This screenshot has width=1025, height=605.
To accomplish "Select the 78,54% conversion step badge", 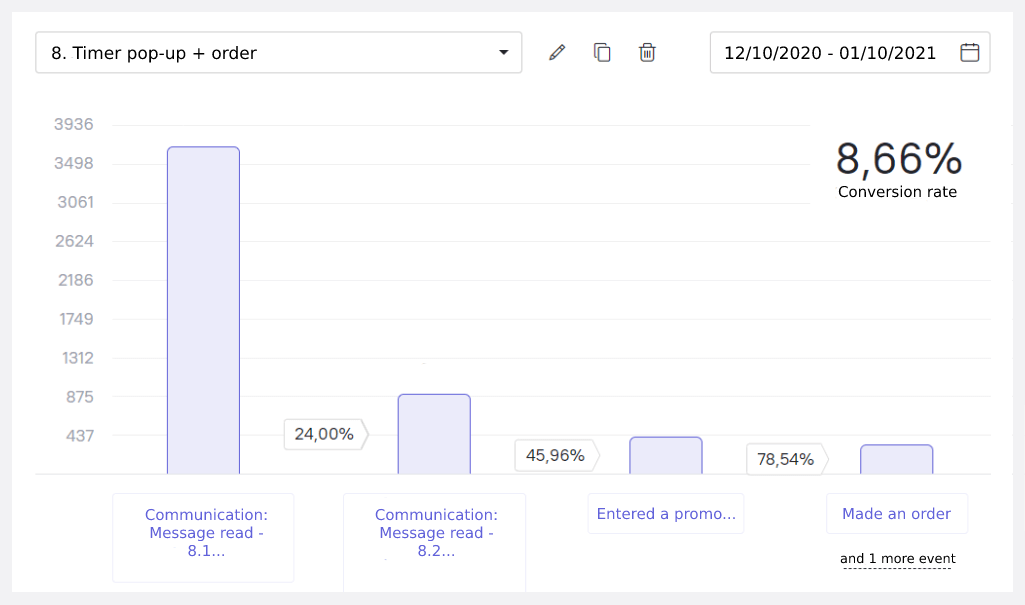I will pyautogui.click(x=786, y=459).
